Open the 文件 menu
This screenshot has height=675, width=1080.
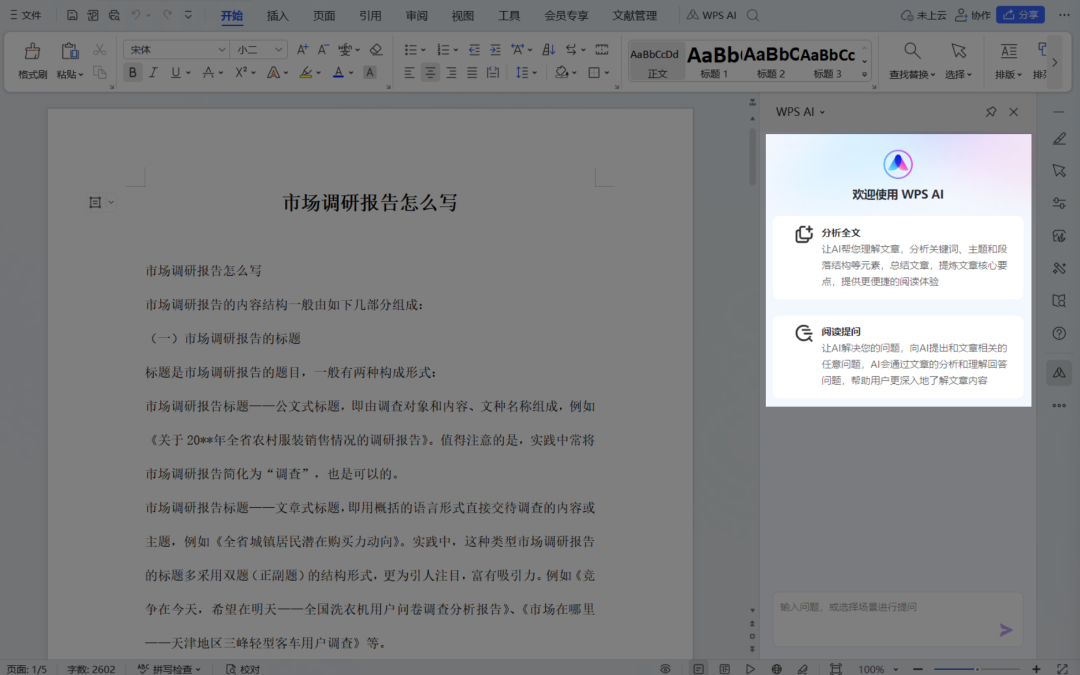click(x=25, y=15)
